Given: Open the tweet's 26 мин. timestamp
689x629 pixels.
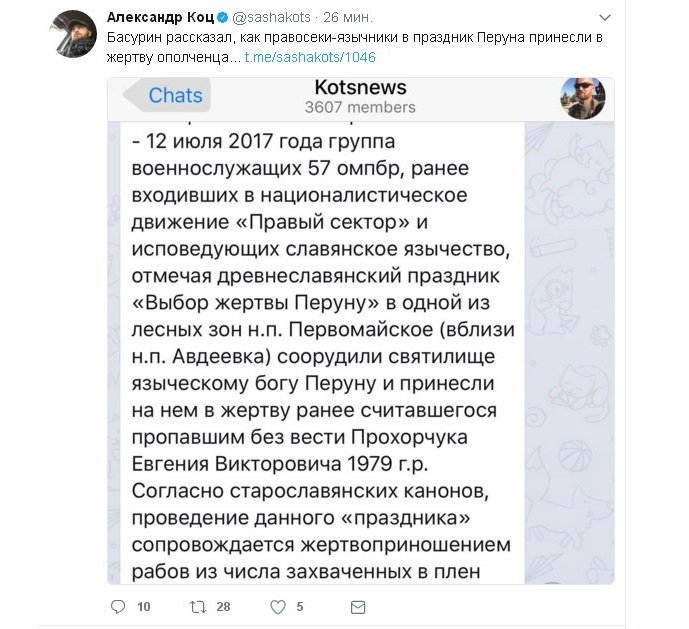Looking at the screenshot, I should click(x=348, y=17).
